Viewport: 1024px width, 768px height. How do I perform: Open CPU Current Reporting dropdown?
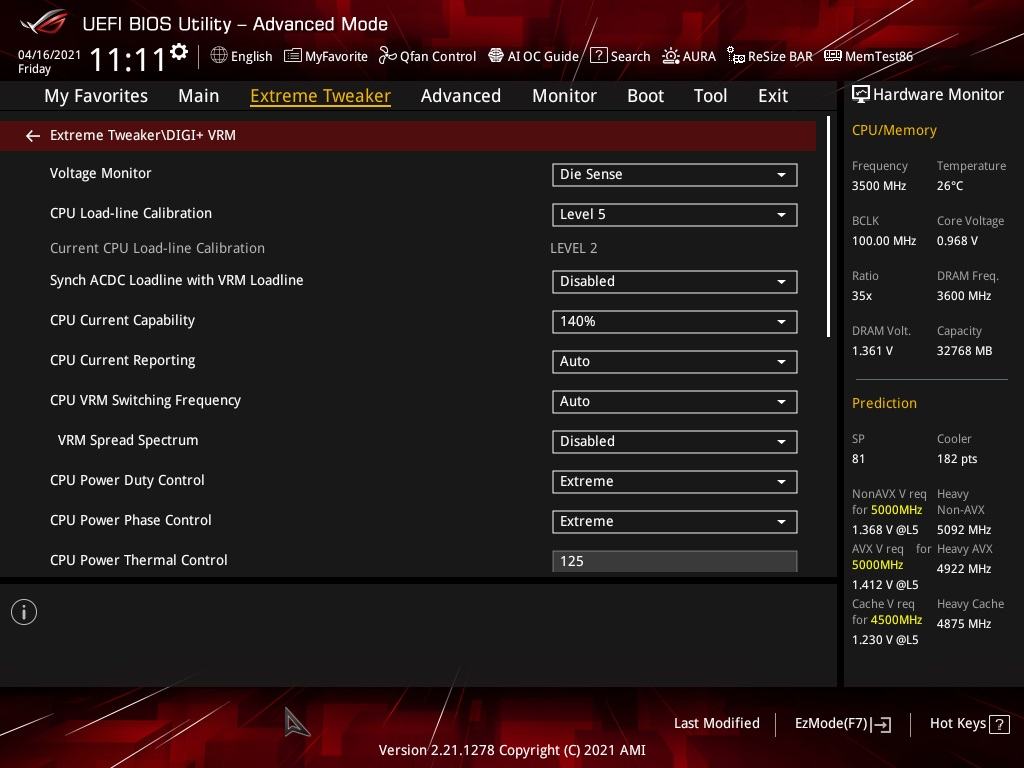click(x=675, y=361)
